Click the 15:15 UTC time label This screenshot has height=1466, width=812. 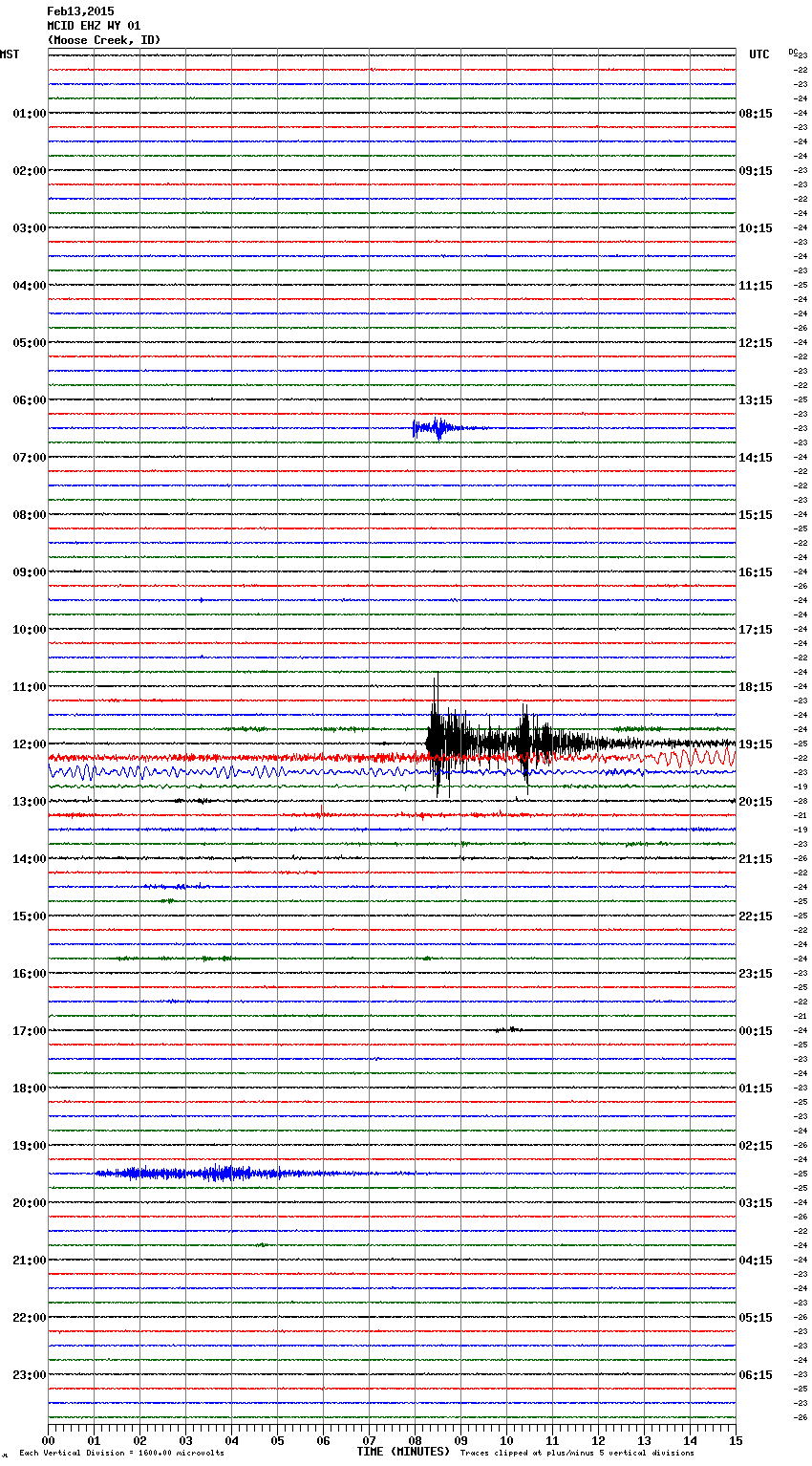[x=756, y=515]
